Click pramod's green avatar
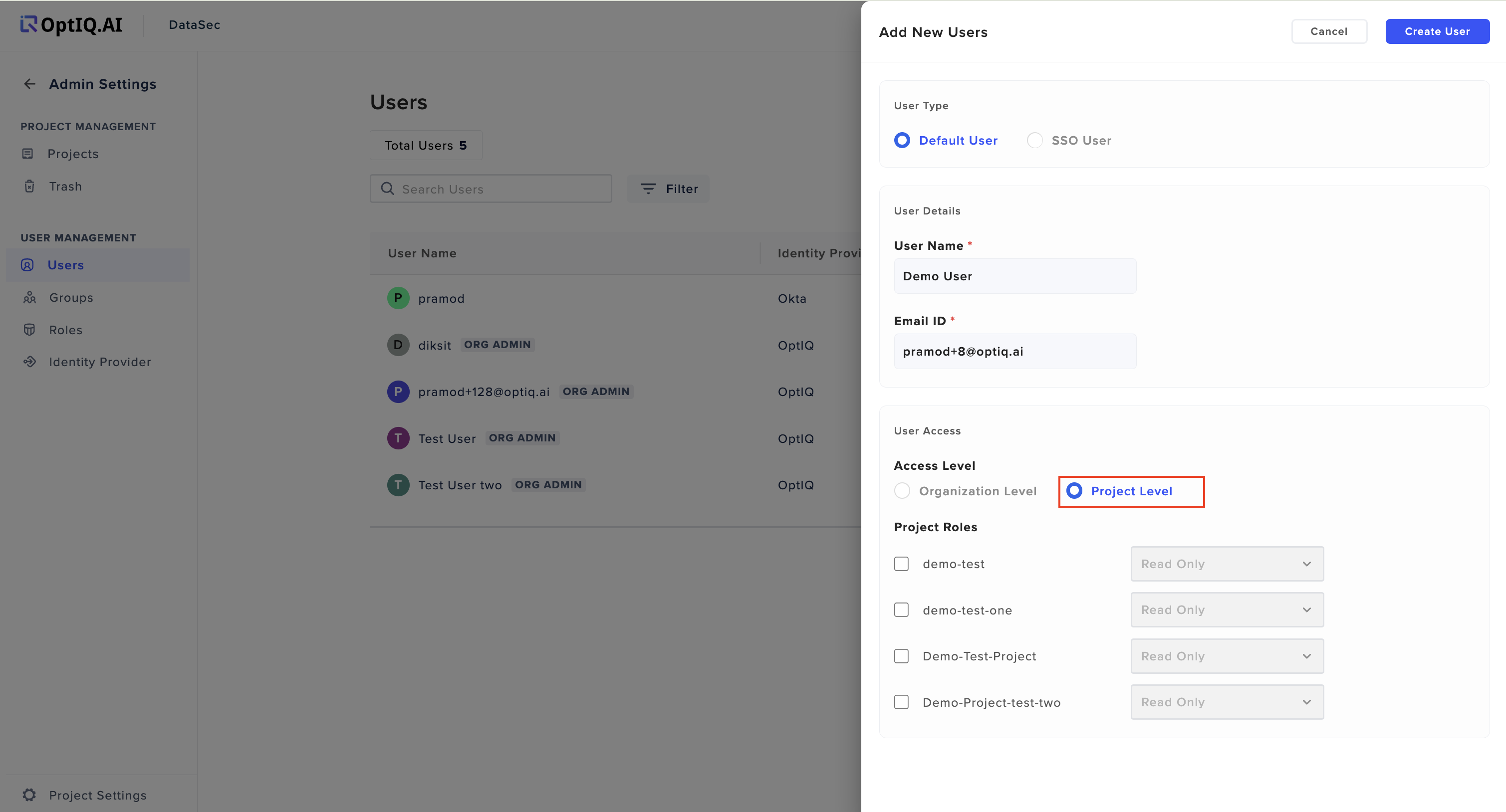 (398, 298)
